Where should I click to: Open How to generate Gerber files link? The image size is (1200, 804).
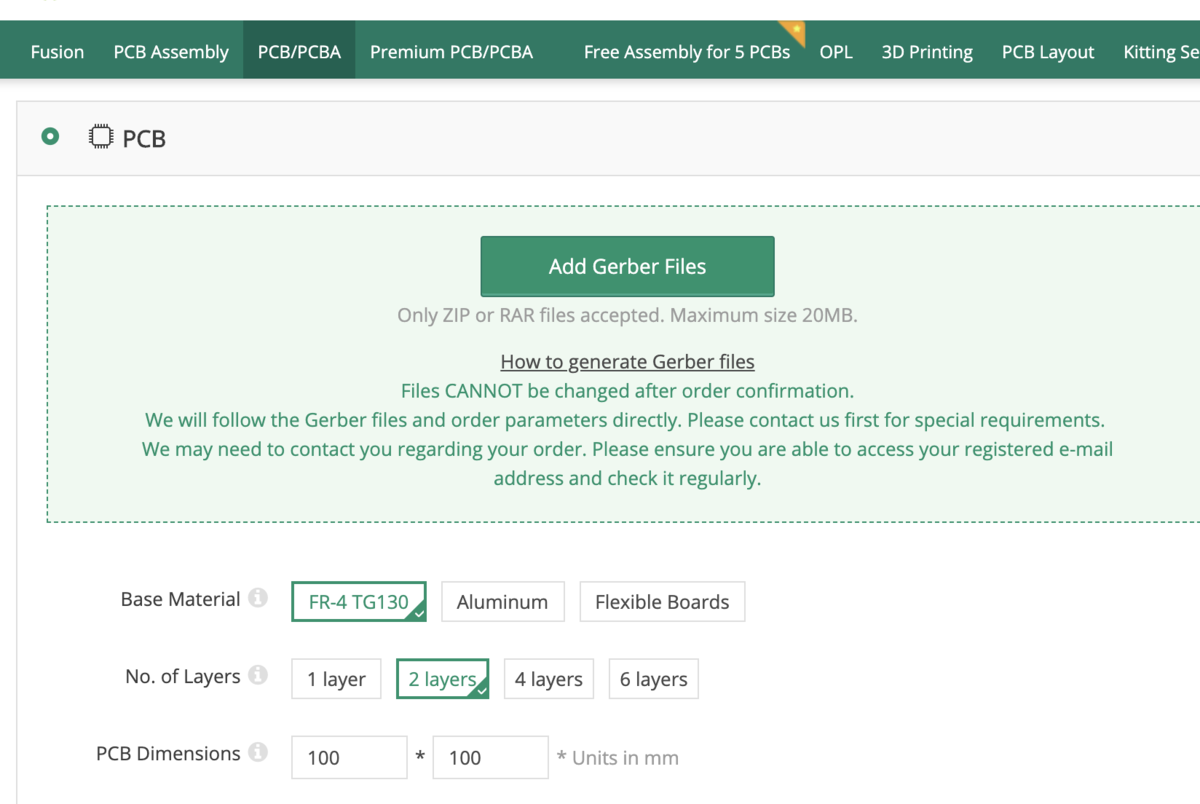point(627,361)
